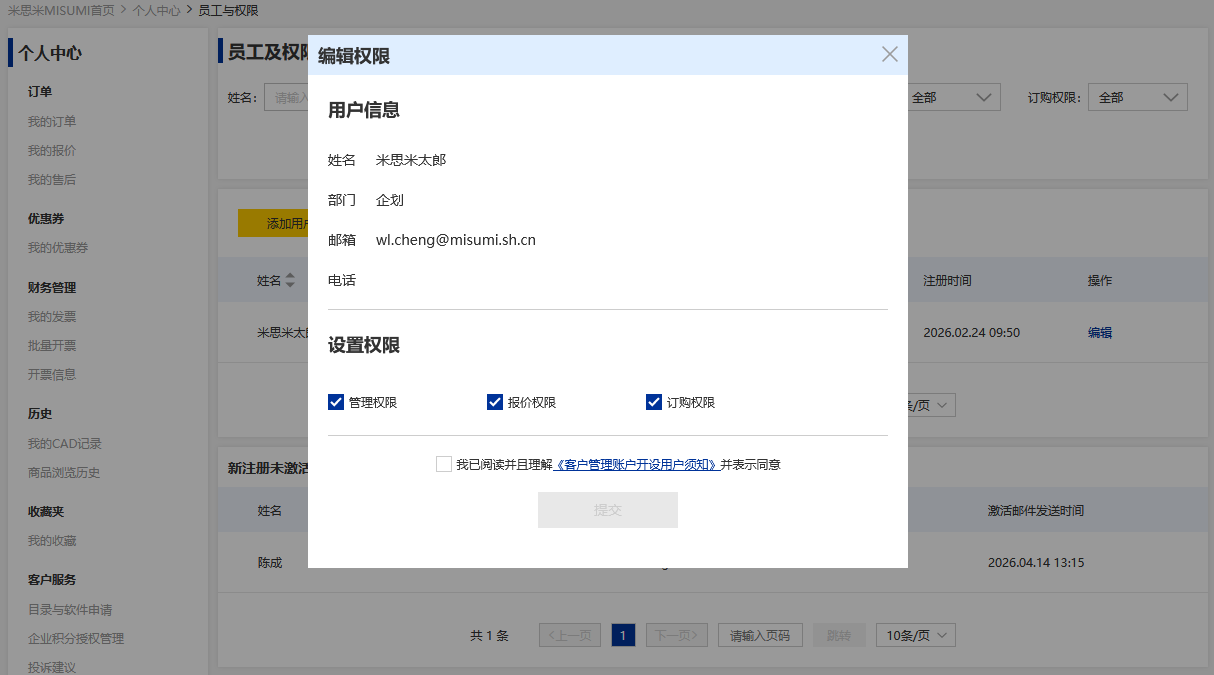The height and width of the screenshot is (675, 1214).
Task: Open 我的发票 in sidebar
Action: click(52, 317)
